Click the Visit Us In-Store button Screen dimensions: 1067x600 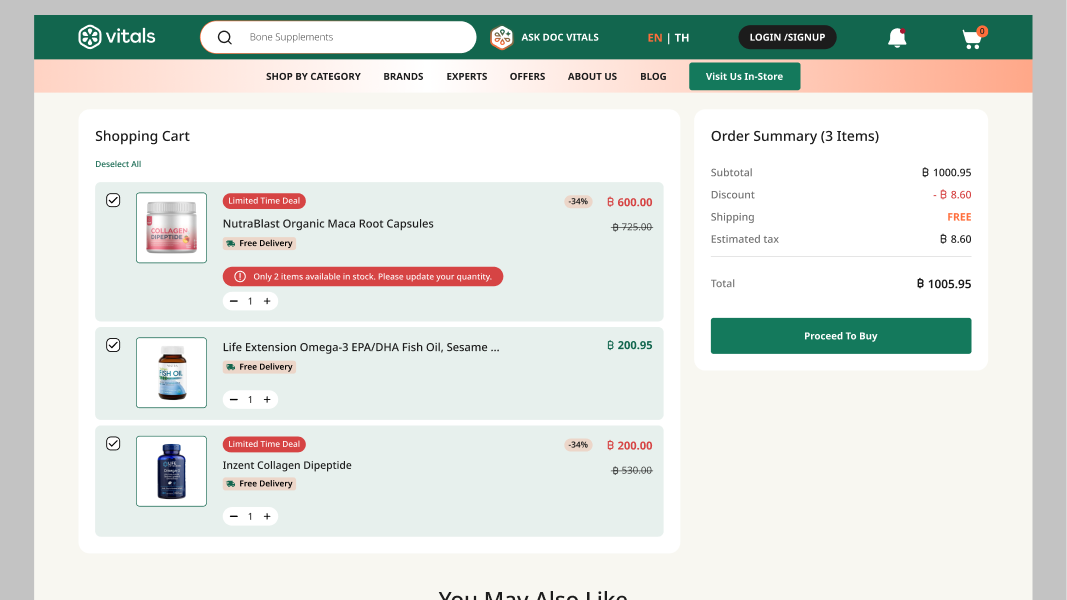[x=744, y=76]
